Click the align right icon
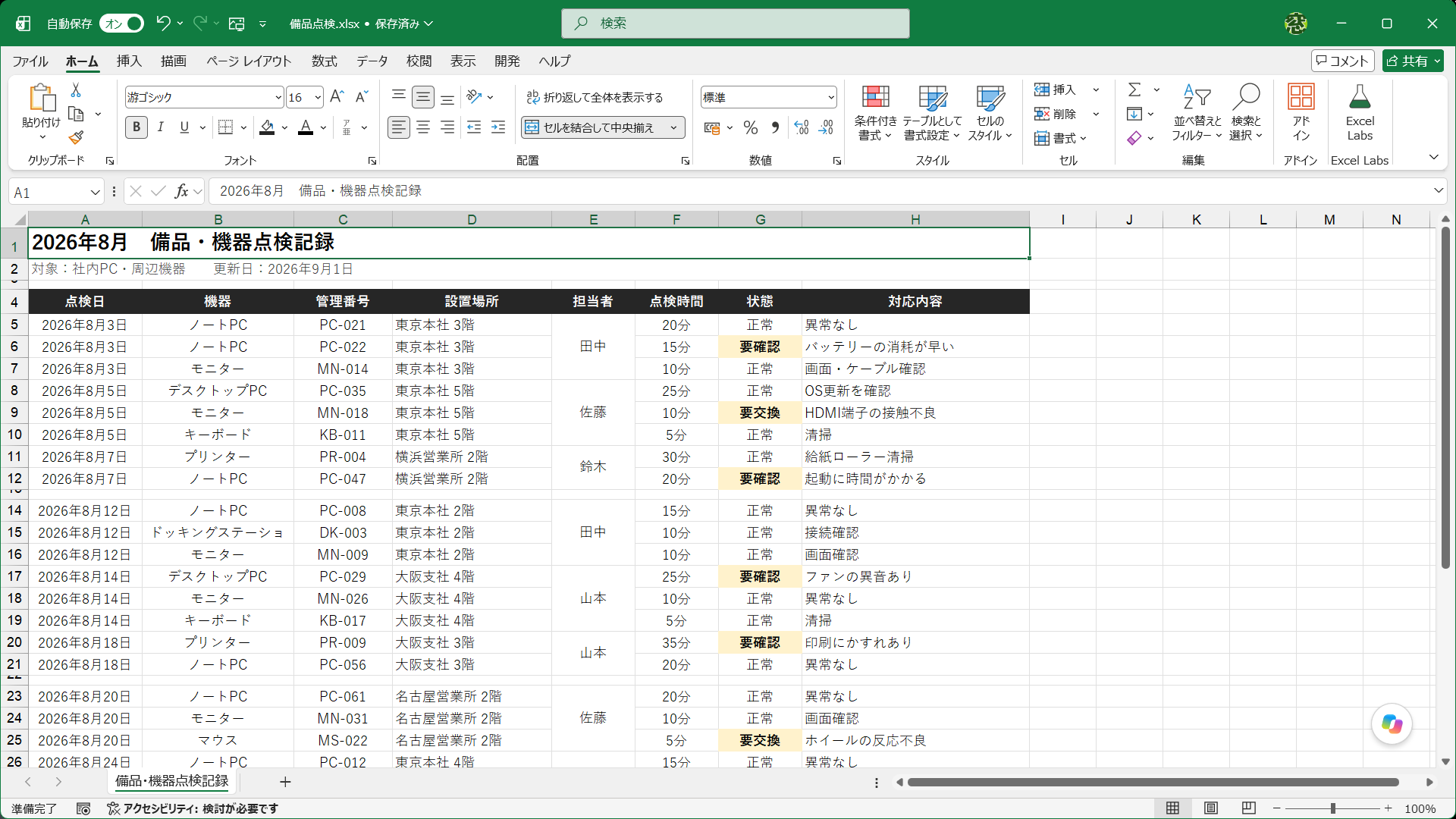 447,127
